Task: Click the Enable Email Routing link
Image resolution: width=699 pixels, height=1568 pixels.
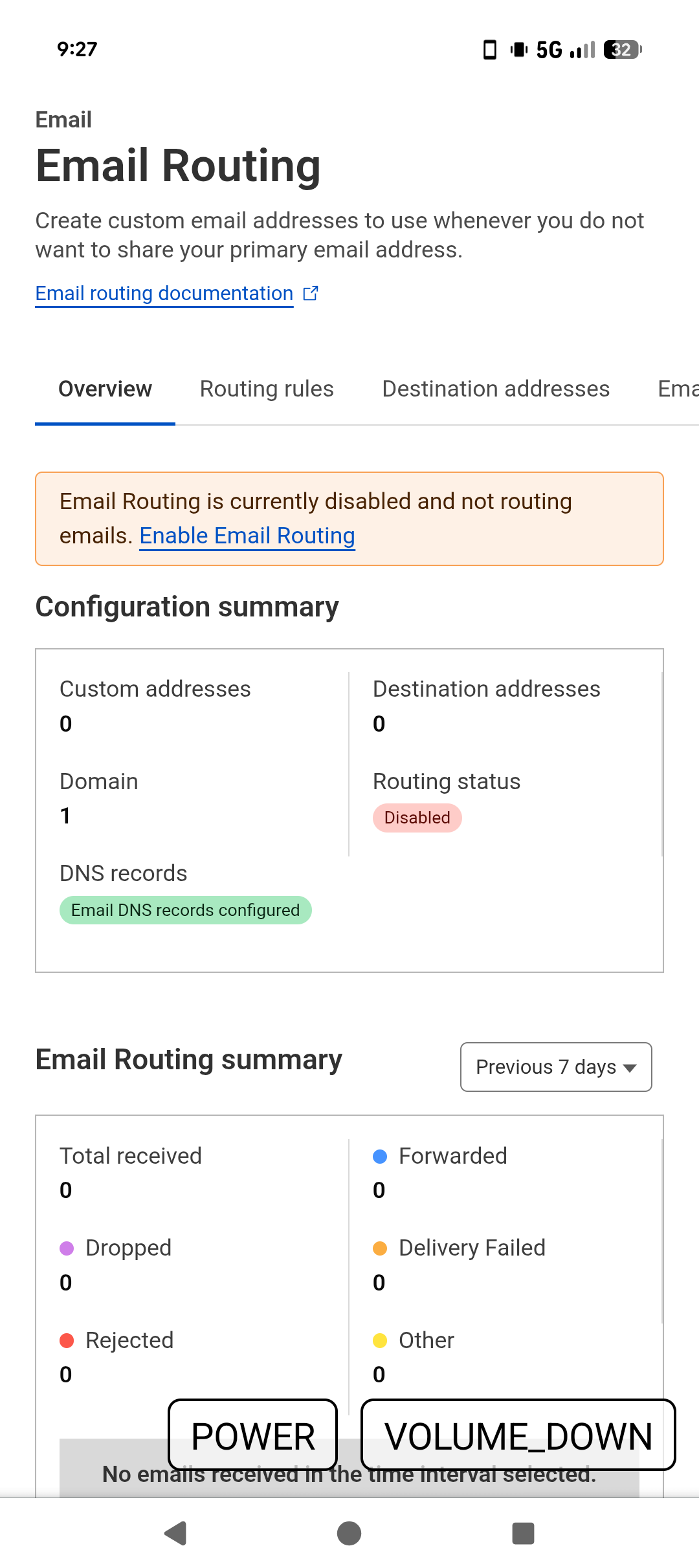Action: point(247,536)
